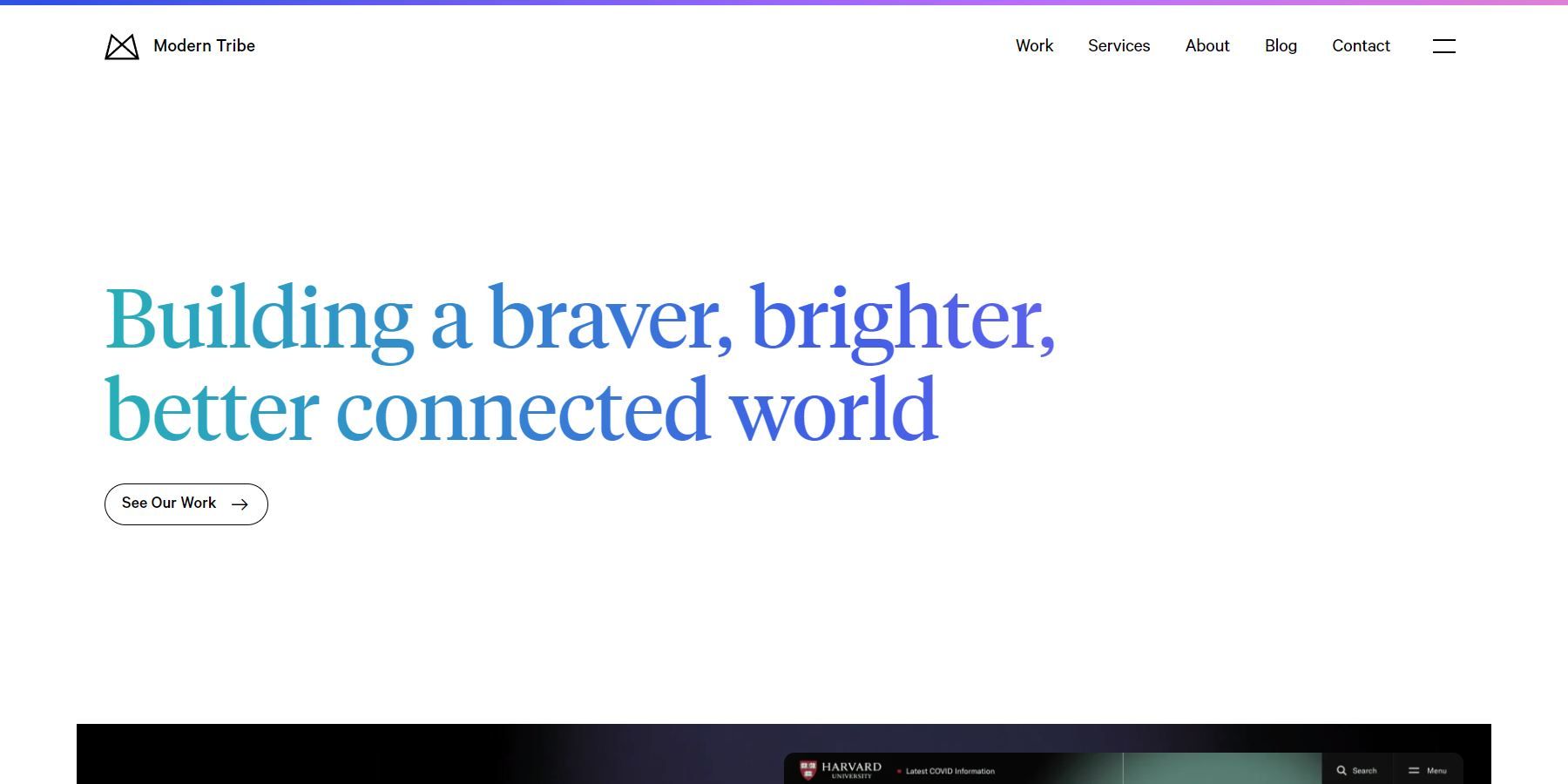The image size is (1568, 784).
Task: Open the Work navigation menu item
Action: coord(1033,46)
